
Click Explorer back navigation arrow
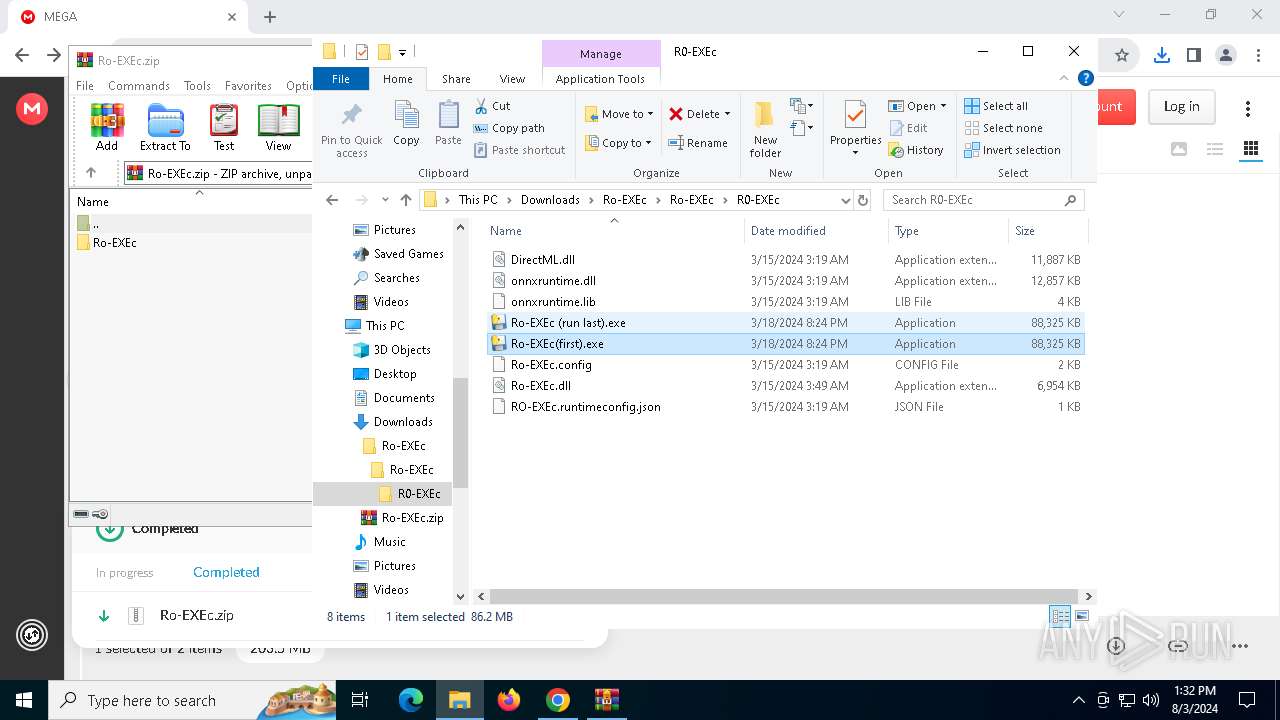(x=333, y=200)
